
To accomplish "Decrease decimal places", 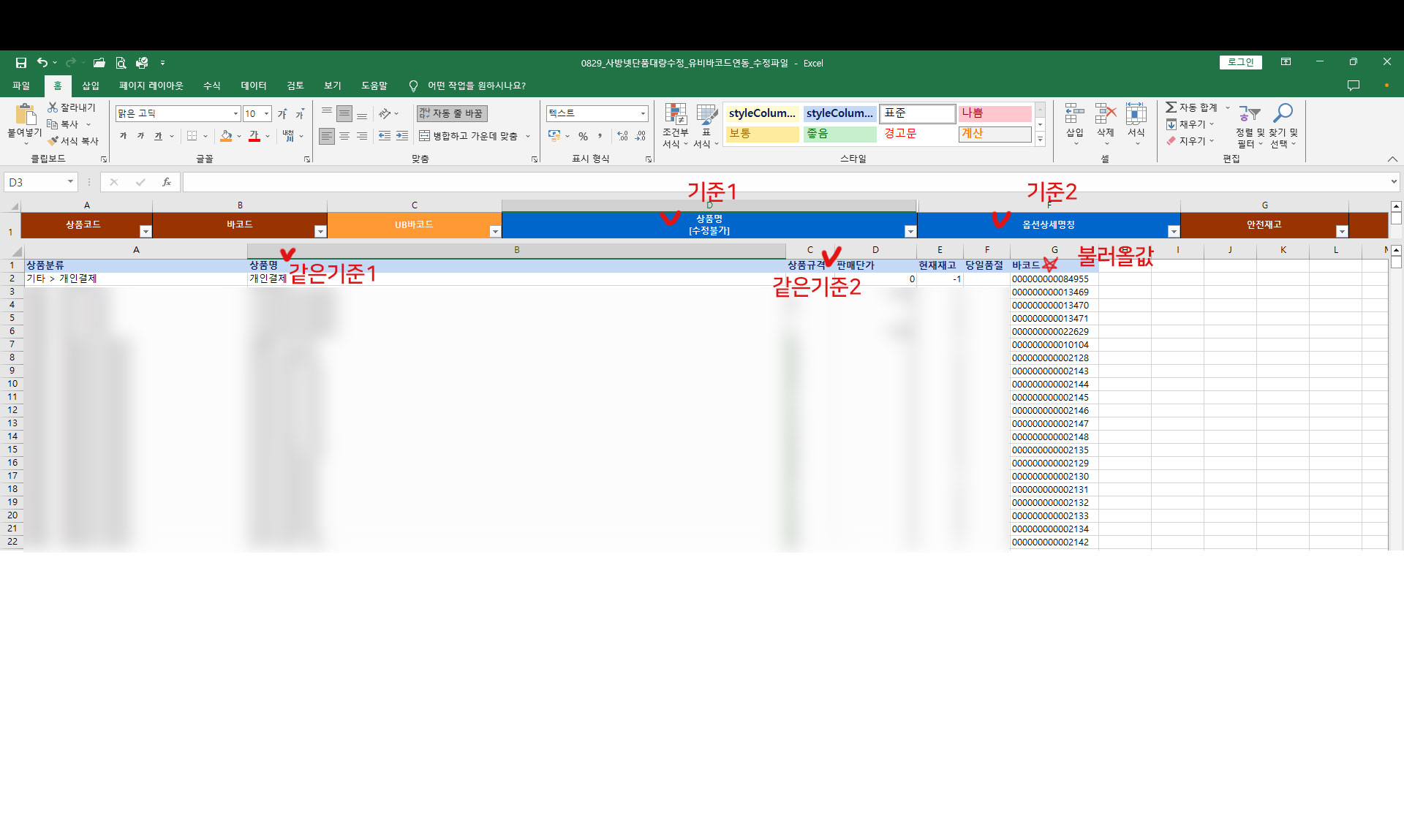I will (641, 136).
